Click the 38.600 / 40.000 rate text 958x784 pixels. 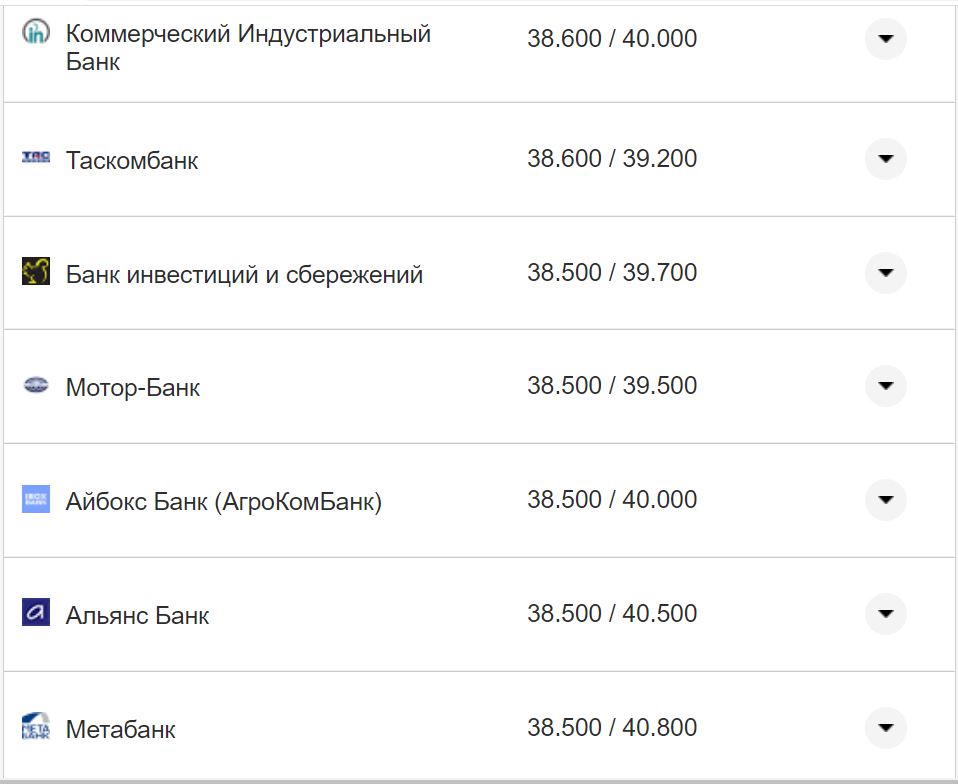coord(613,38)
